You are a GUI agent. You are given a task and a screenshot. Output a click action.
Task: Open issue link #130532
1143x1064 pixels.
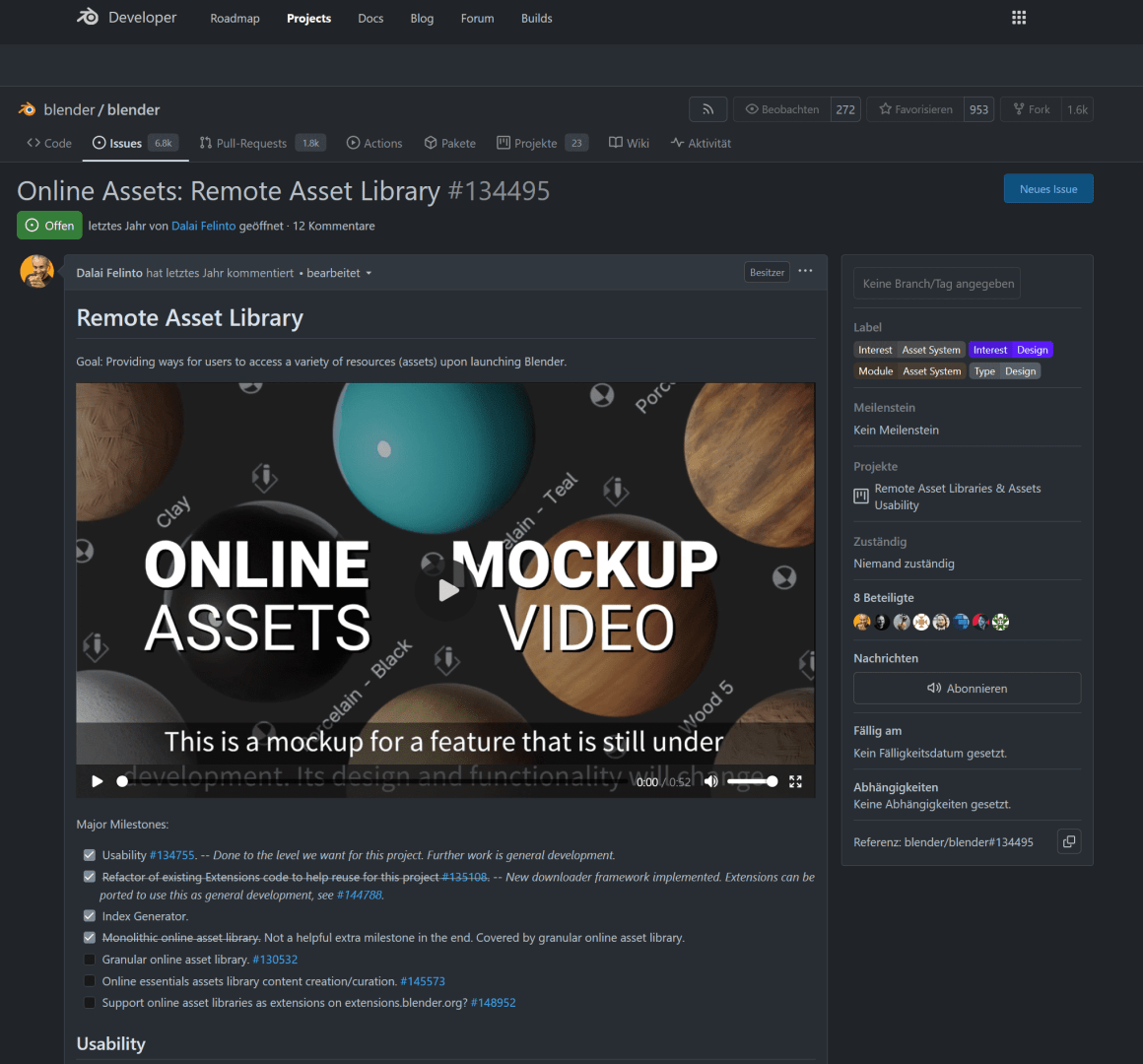point(275,959)
